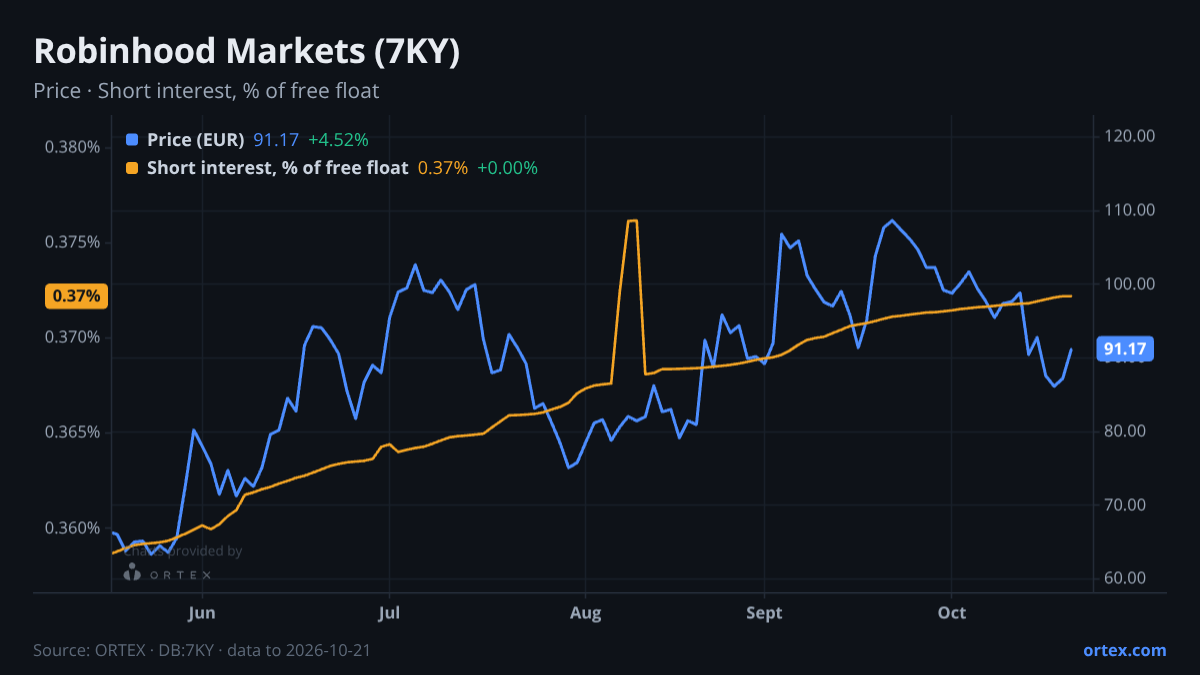Click the +4.52% price change value
This screenshot has height=675, width=1200.
338,139
